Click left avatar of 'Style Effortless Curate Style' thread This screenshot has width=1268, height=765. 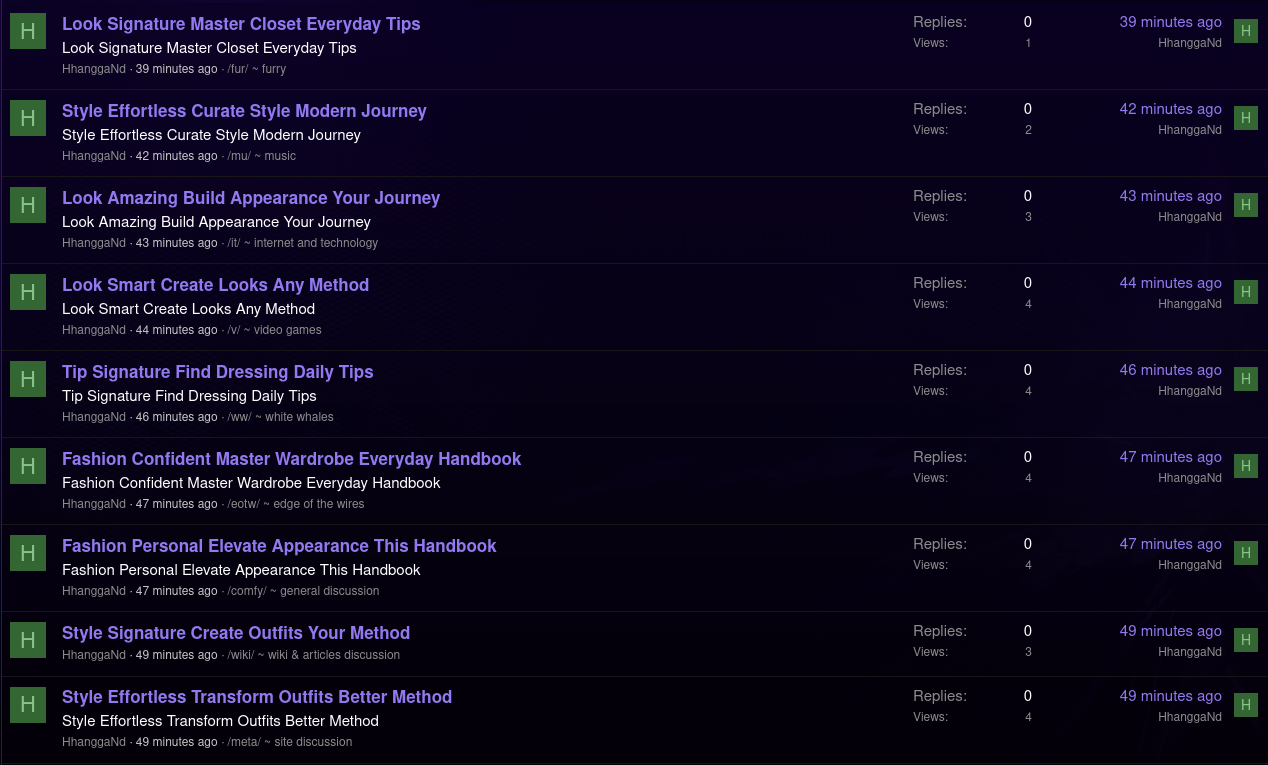point(28,118)
